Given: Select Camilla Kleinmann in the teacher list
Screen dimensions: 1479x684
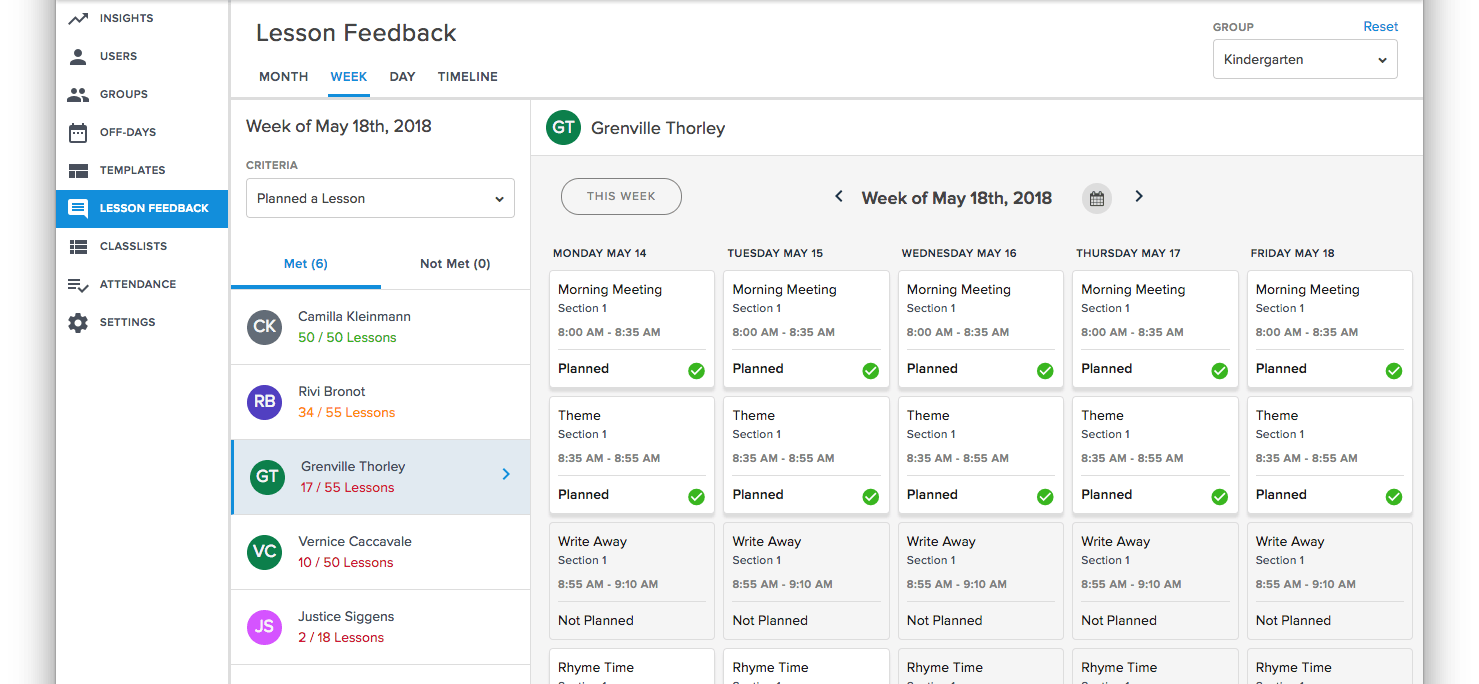Looking at the screenshot, I should click(380, 327).
